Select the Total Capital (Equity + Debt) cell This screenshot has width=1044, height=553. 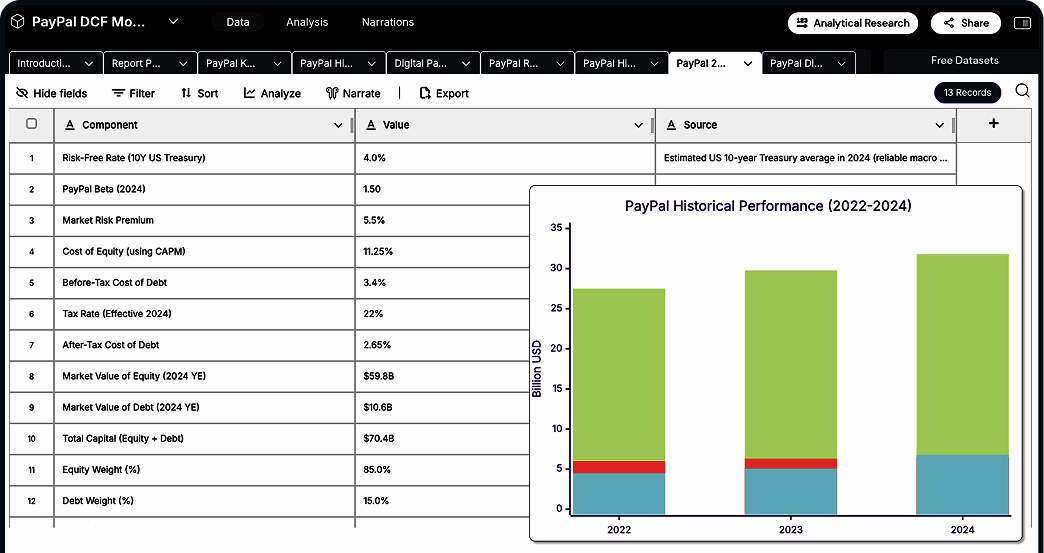(x=204, y=439)
